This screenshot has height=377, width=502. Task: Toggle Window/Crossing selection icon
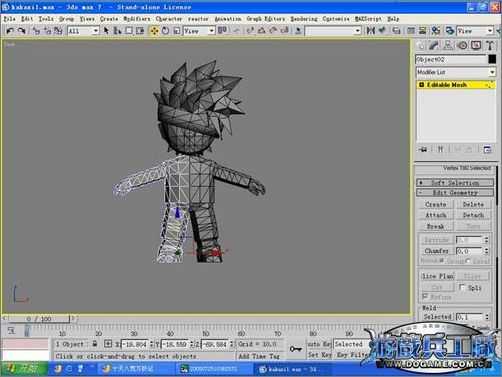(x=140, y=31)
